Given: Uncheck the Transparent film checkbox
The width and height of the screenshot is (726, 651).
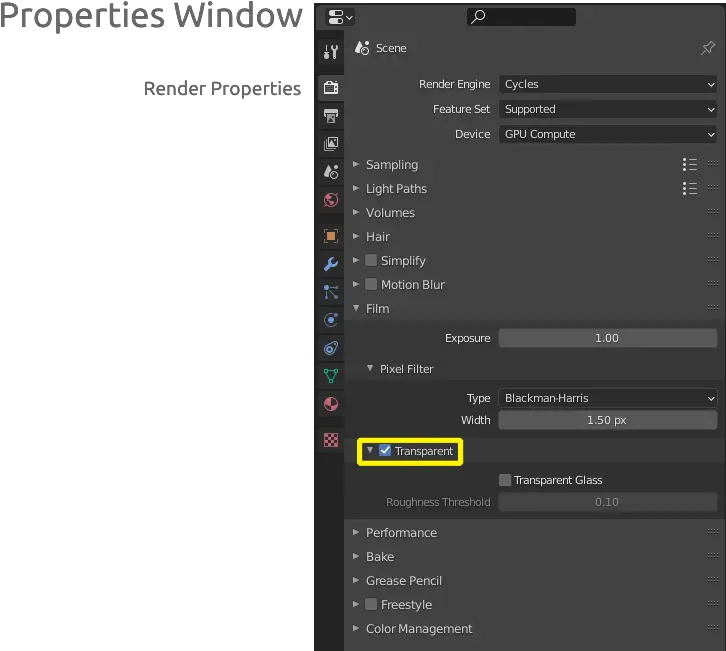Looking at the screenshot, I should click(385, 451).
